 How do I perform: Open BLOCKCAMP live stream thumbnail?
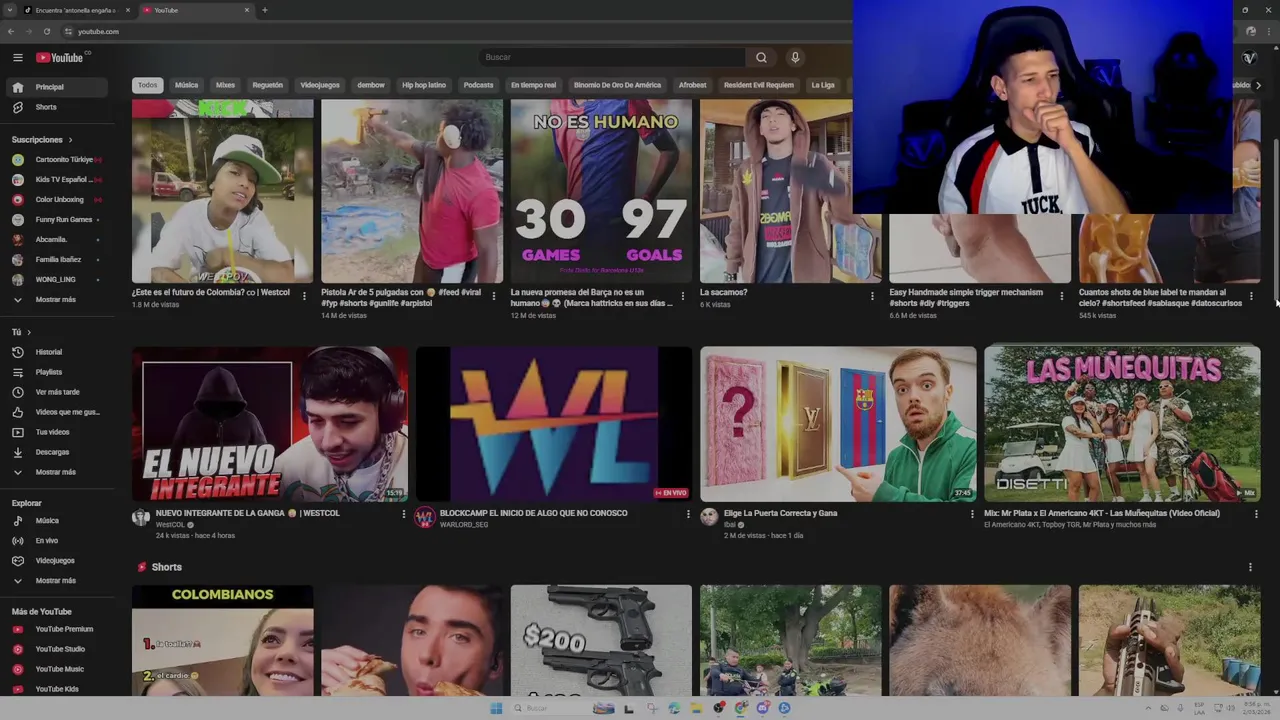(554, 424)
